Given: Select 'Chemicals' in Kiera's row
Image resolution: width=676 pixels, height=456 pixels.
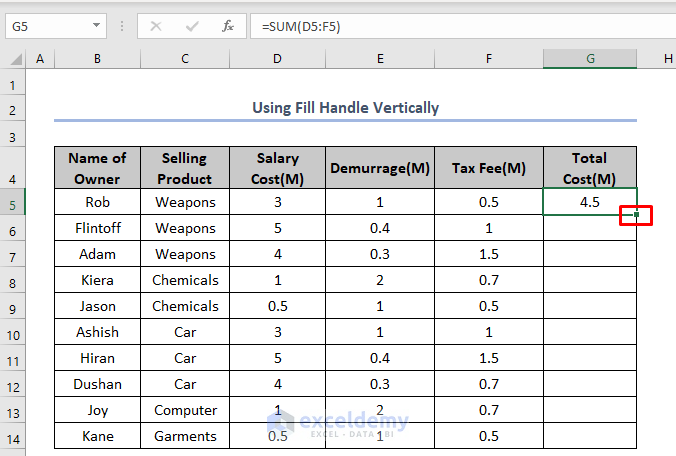Looking at the screenshot, I should tap(185, 280).
